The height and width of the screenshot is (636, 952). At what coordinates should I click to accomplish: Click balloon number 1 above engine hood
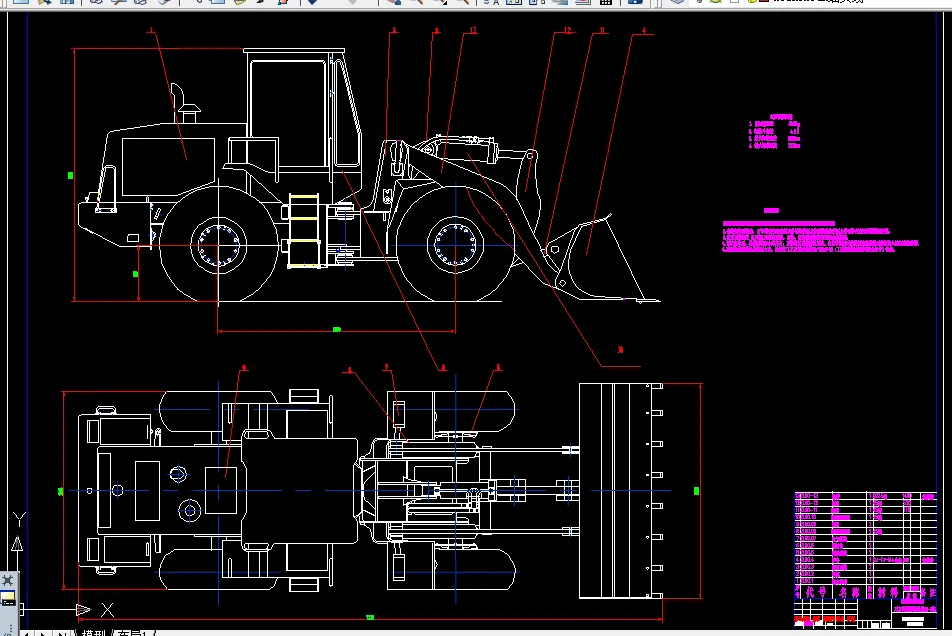click(x=151, y=30)
